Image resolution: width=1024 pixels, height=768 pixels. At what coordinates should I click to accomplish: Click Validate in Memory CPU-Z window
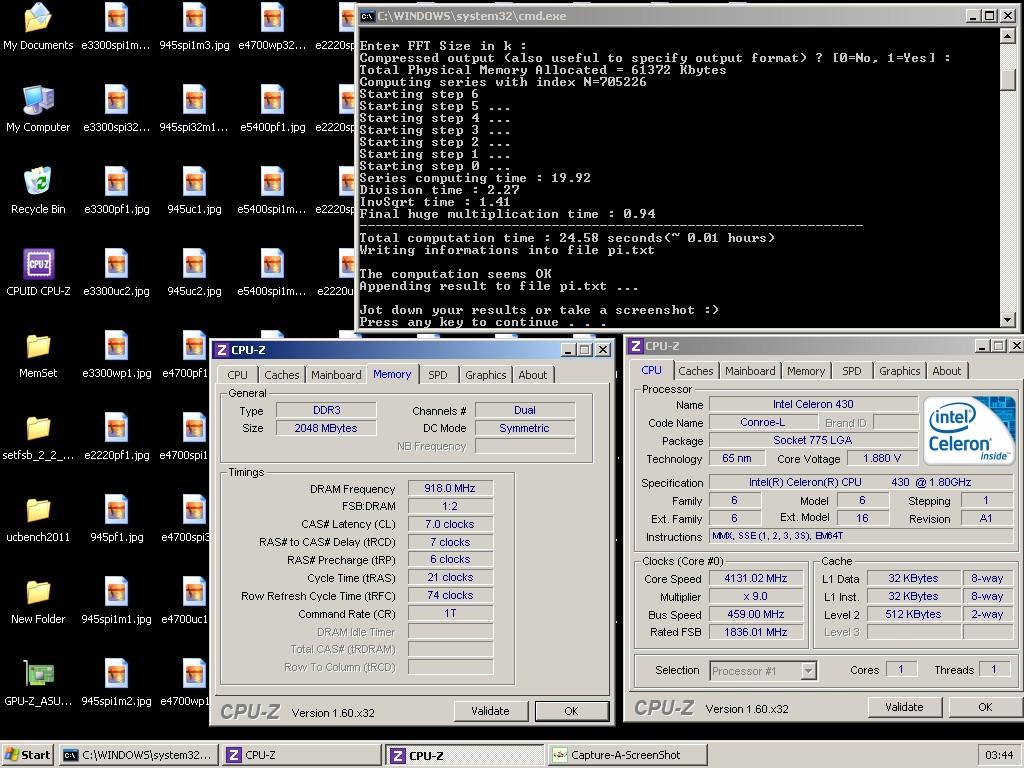tap(490, 711)
